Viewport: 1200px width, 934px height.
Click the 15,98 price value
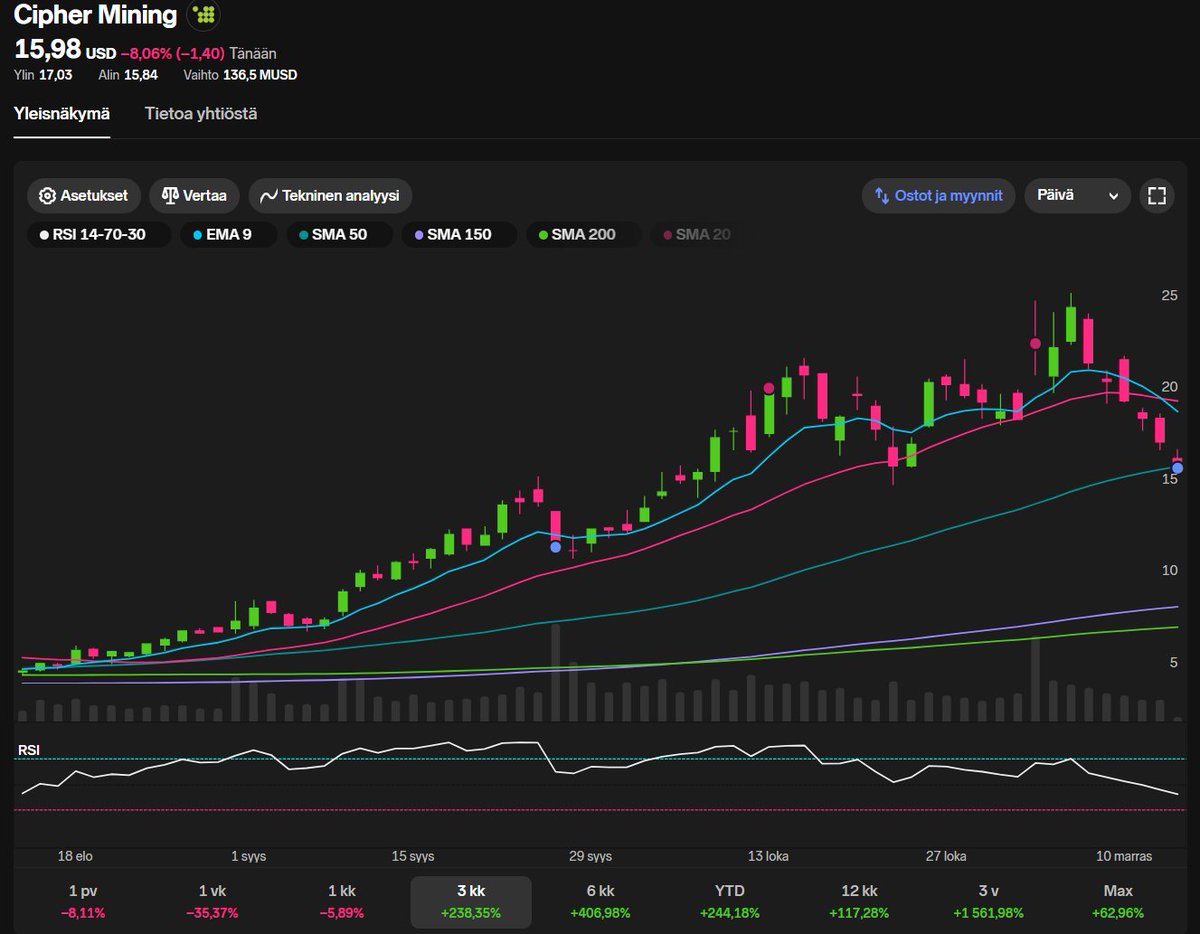[47, 49]
